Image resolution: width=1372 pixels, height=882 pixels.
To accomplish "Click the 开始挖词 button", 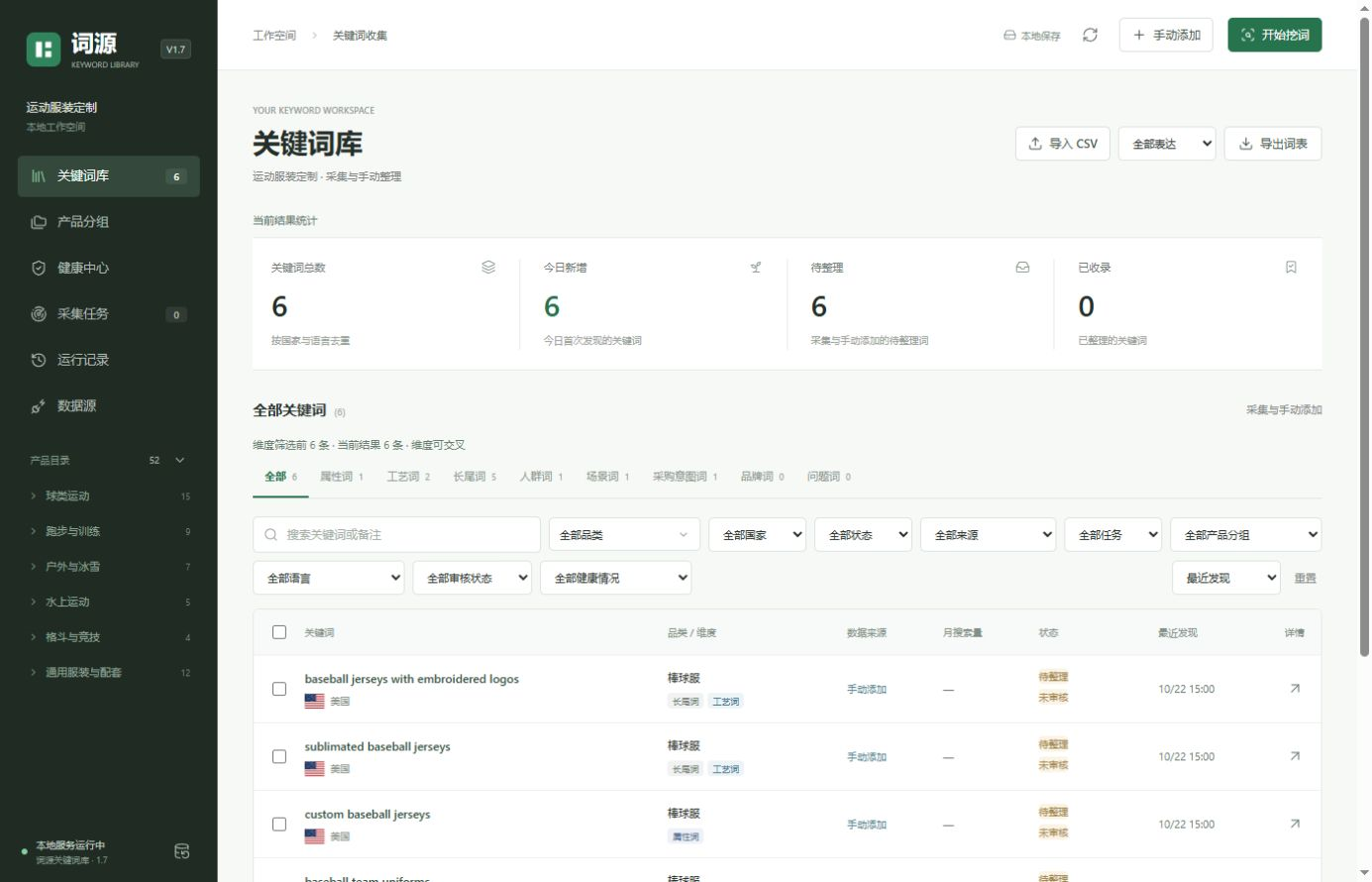I will [x=1275, y=35].
